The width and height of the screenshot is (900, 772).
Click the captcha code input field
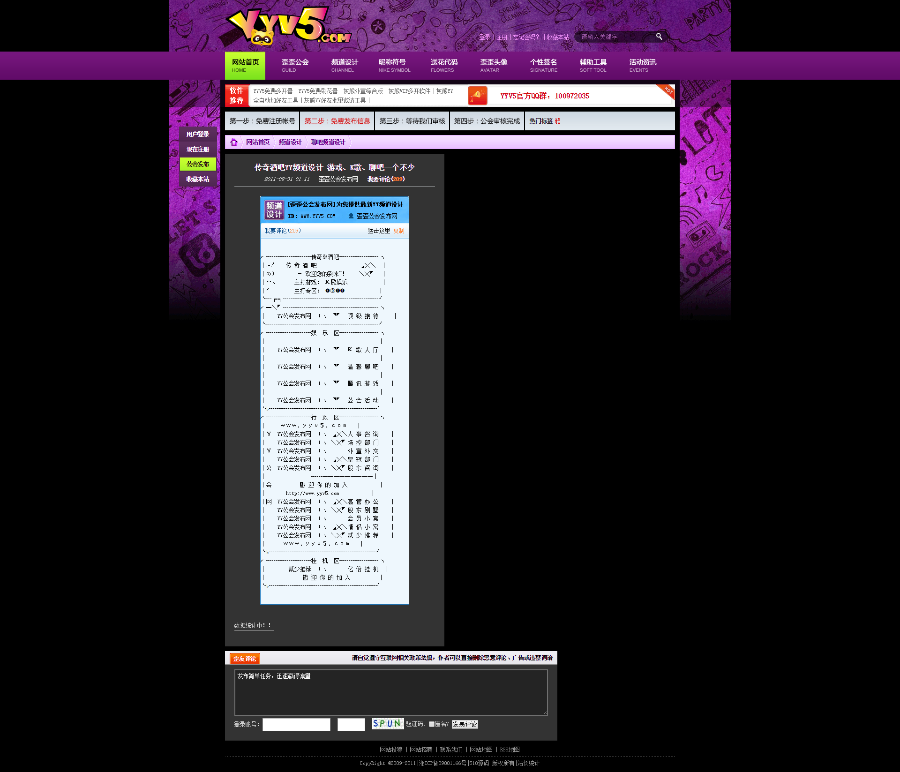coord(351,724)
